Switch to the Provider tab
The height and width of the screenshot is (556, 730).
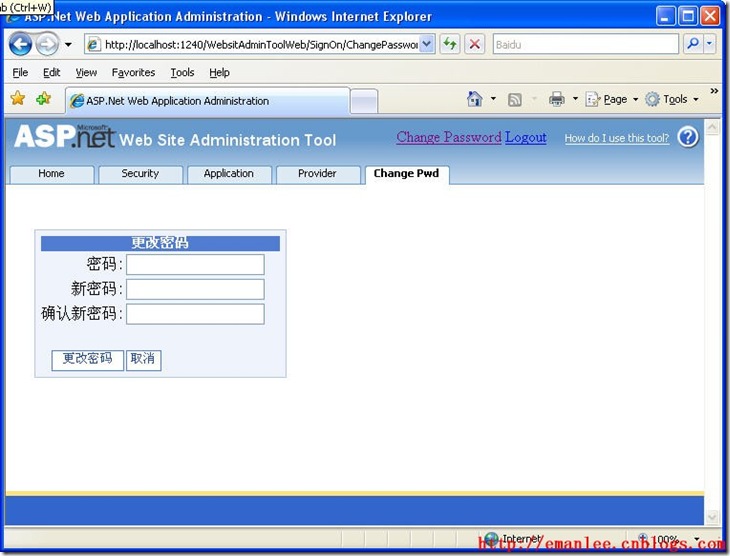click(318, 174)
